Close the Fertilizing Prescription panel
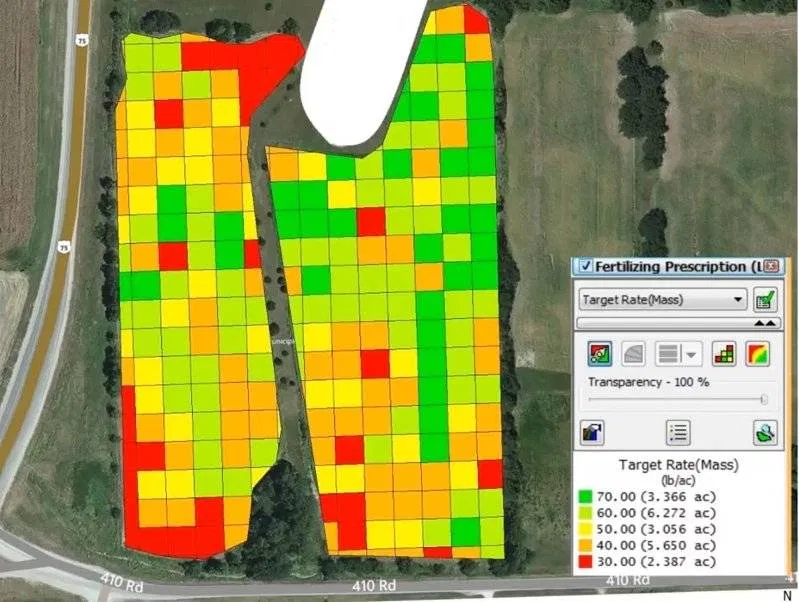 click(770, 267)
